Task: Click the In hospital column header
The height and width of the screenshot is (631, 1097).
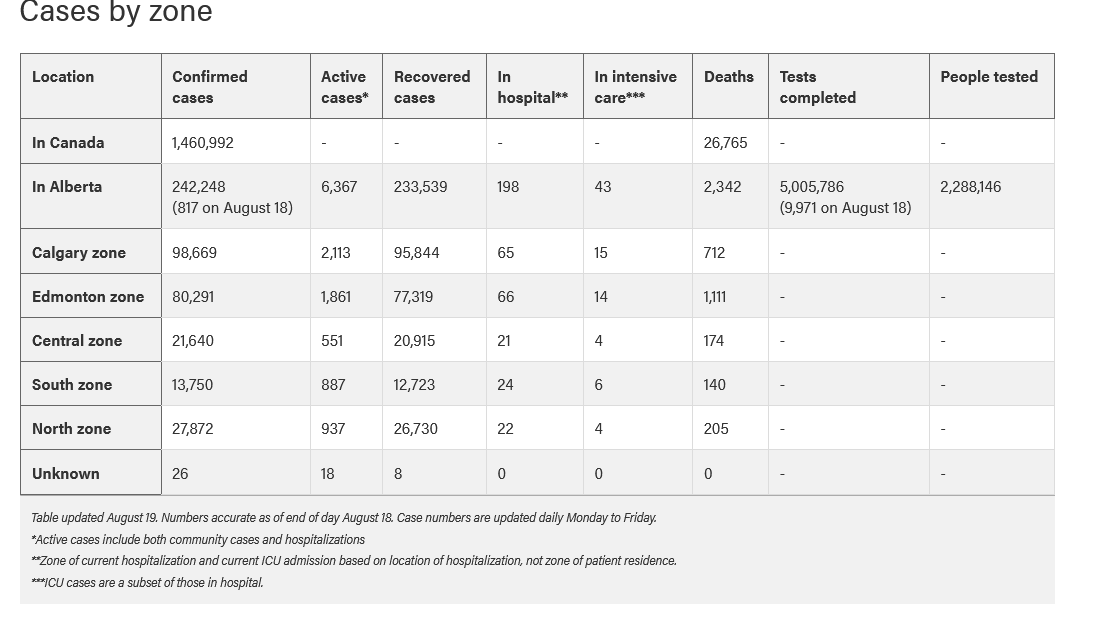Action: [535, 86]
